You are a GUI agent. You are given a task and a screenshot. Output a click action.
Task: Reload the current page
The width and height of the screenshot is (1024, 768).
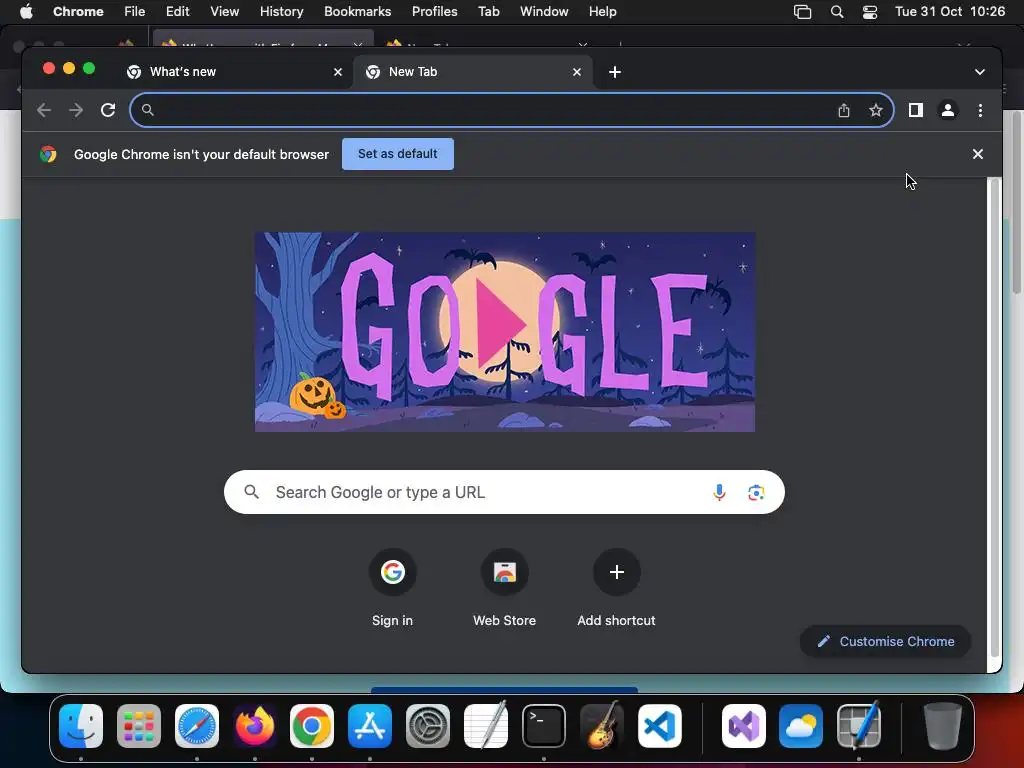pyautogui.click(x=108, y=110)
